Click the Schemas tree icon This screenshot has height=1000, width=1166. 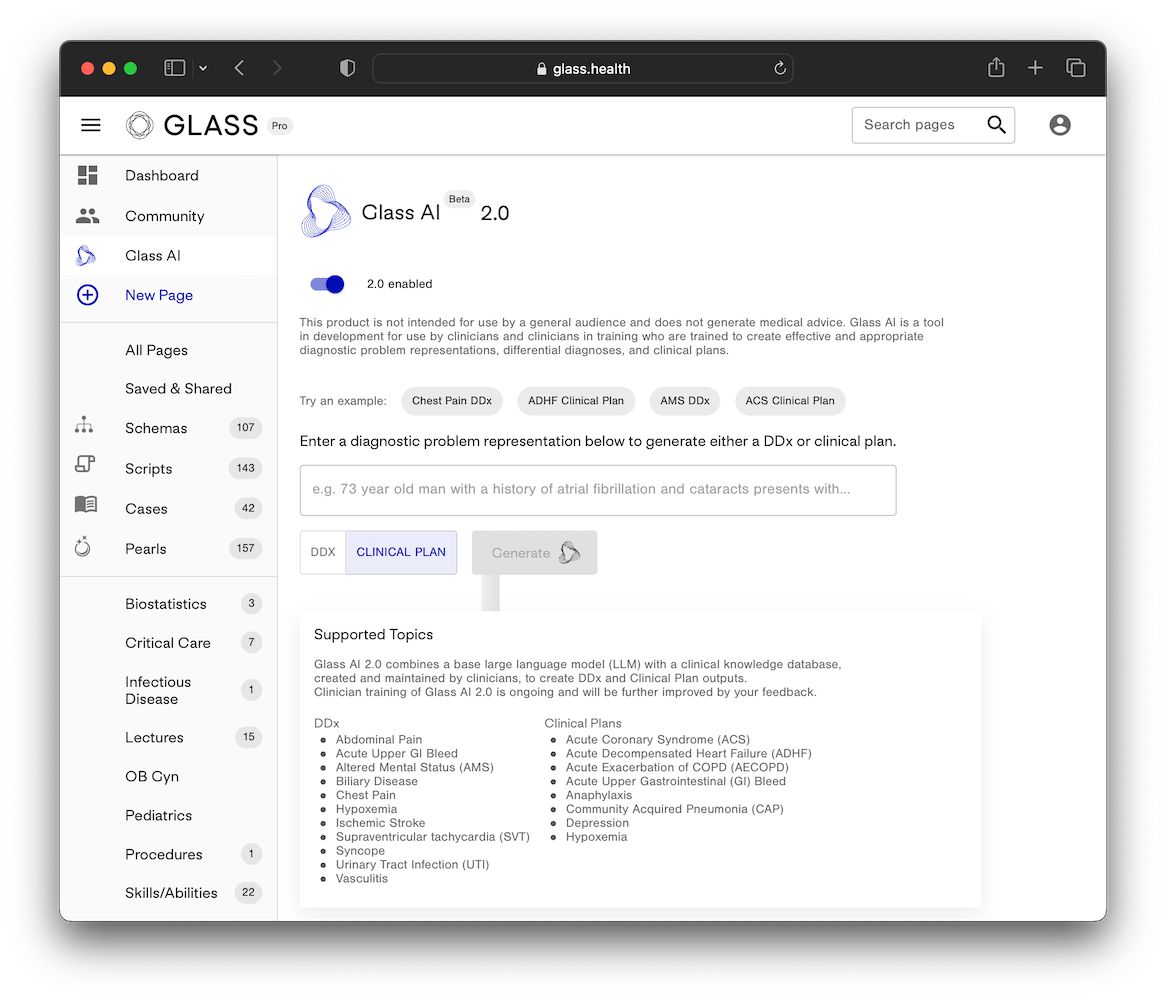coord(85,427)
